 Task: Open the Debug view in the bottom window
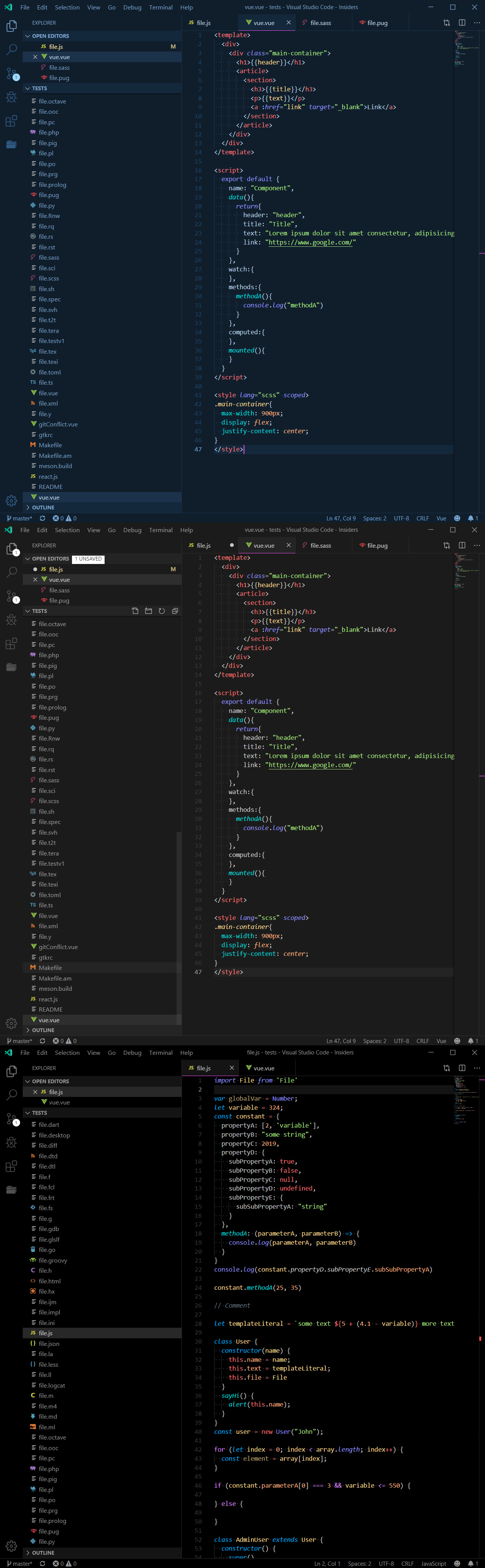(11, 1142)
